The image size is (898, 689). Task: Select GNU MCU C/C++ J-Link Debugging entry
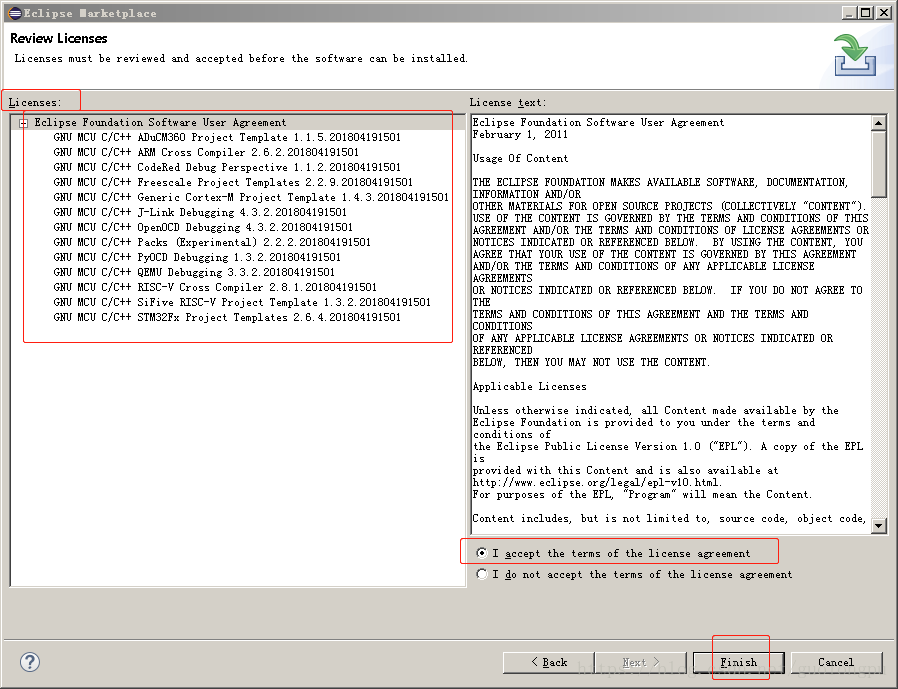point(200,212)
